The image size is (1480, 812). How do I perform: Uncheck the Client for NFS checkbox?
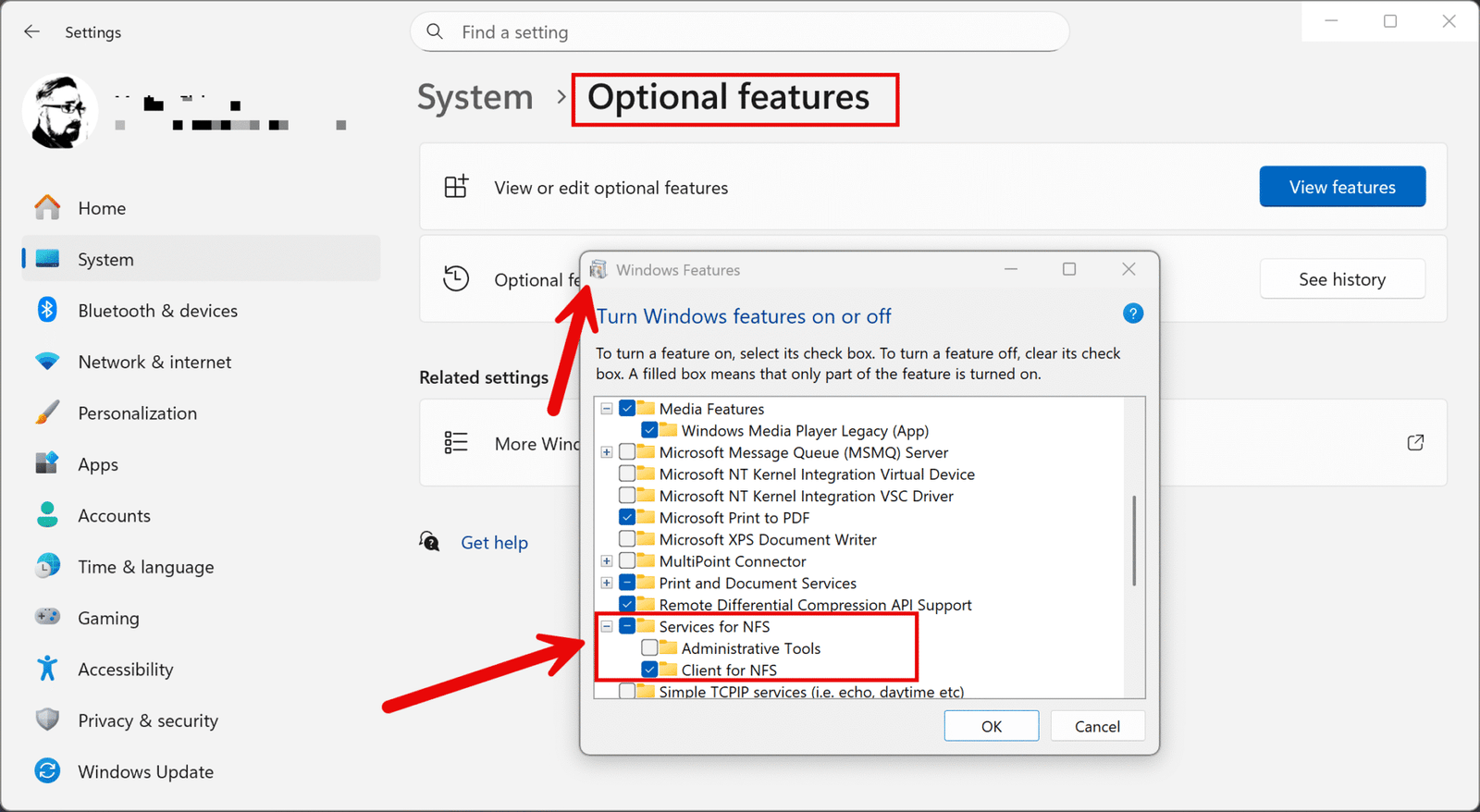(649, 669)
